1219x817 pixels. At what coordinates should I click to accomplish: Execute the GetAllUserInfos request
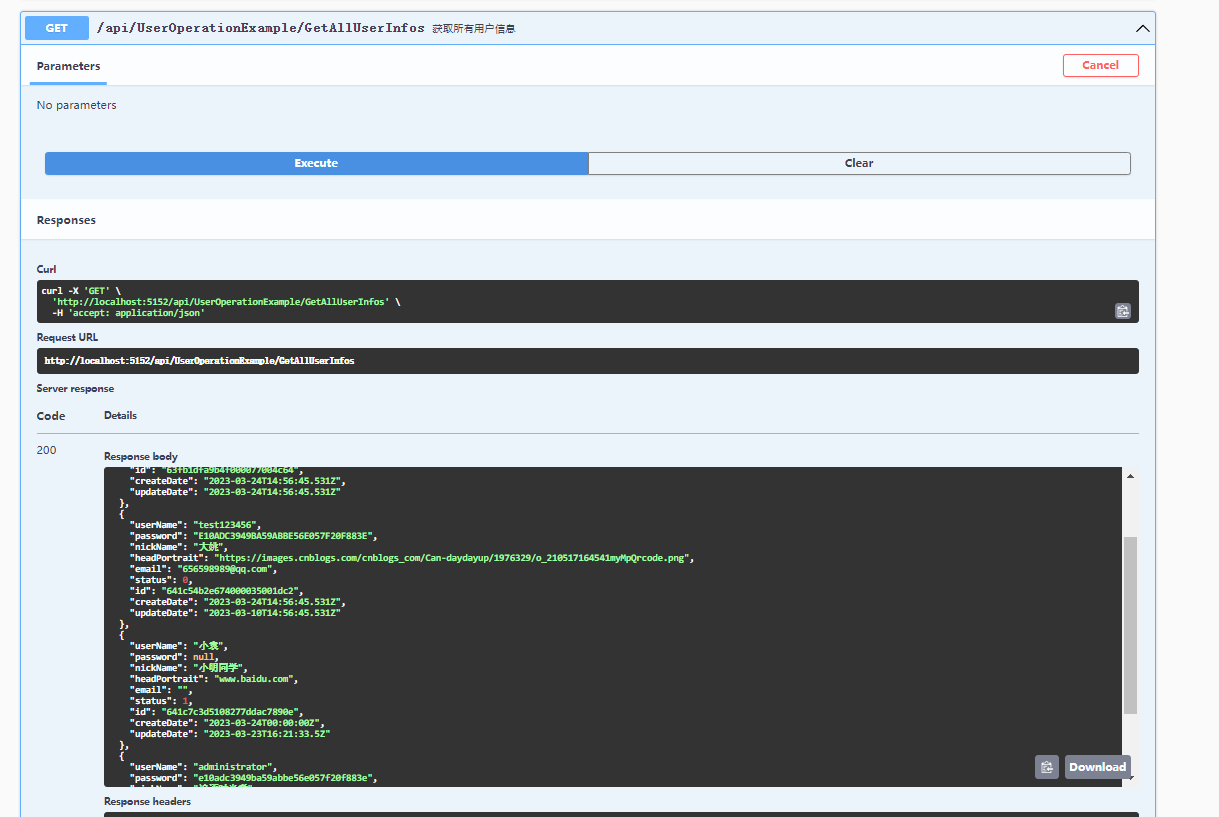pyautogui.click(x=315, y=163)
